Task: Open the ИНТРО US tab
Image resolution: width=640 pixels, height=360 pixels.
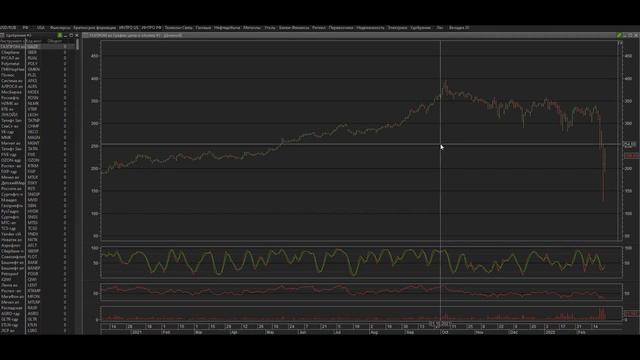Action: (129, 28)
